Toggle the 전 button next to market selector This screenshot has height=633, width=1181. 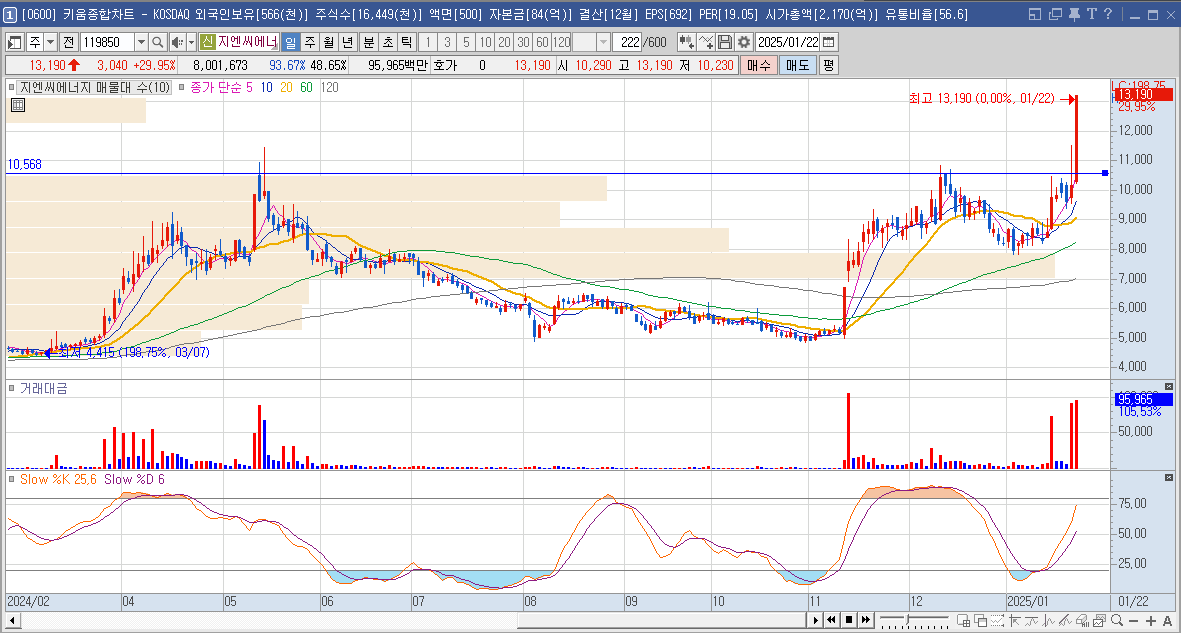coord(69,42)
